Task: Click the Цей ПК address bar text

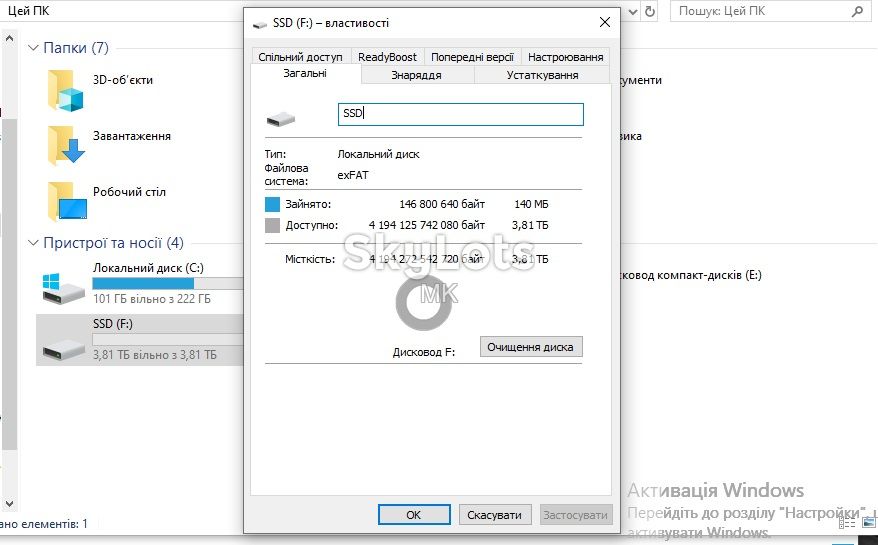Action: pos(29,11)
